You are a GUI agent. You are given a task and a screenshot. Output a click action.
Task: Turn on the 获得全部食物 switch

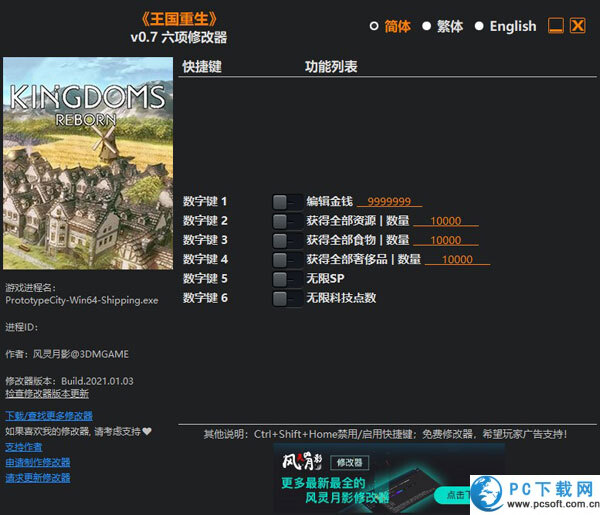[286, 240]
